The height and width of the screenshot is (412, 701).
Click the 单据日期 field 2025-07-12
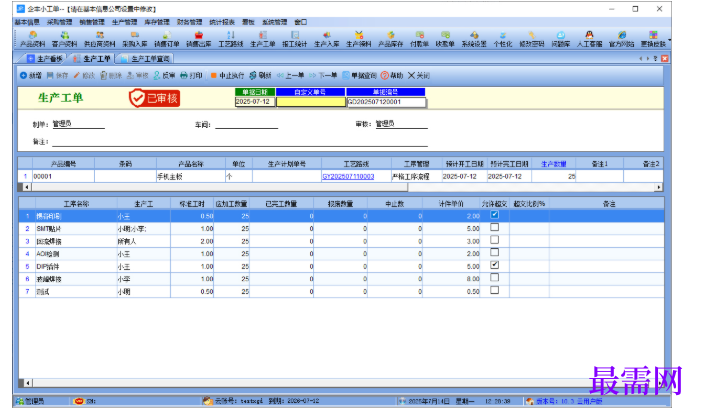(x=255, y=102)
